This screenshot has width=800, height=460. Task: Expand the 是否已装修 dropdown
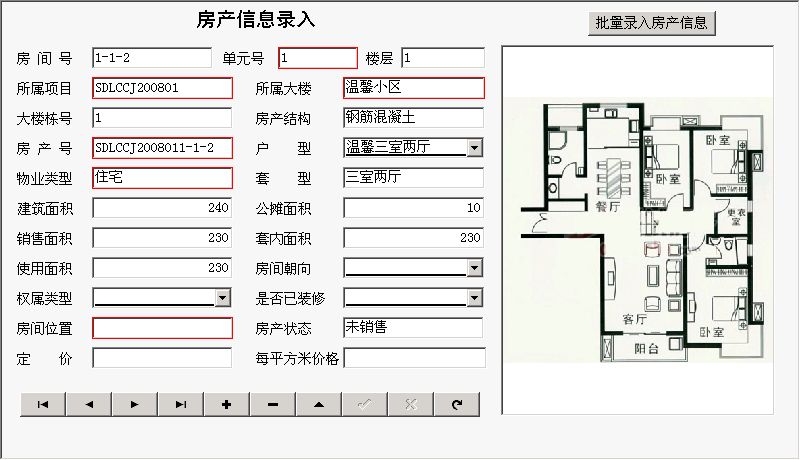click(474, 298)
